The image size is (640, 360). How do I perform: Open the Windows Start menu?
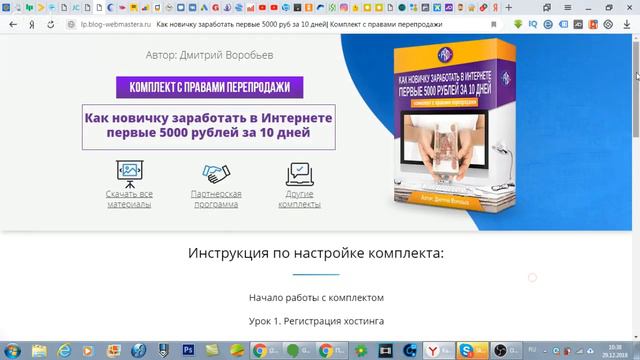click(12, 351)
